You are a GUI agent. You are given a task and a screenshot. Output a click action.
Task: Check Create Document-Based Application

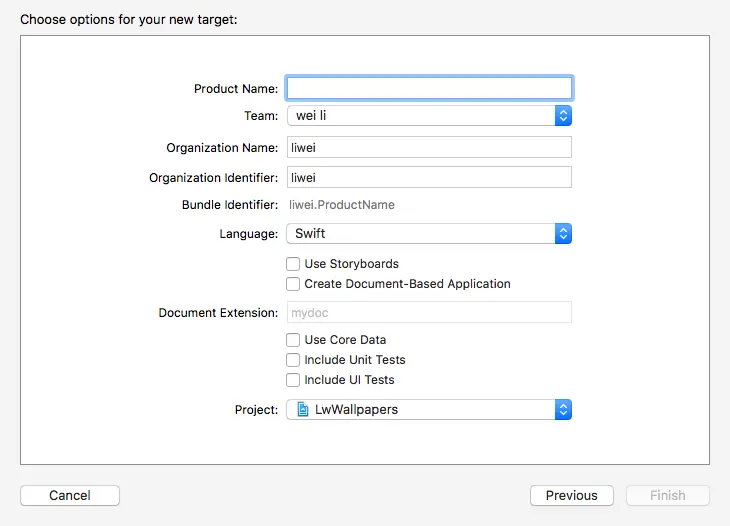293,284
